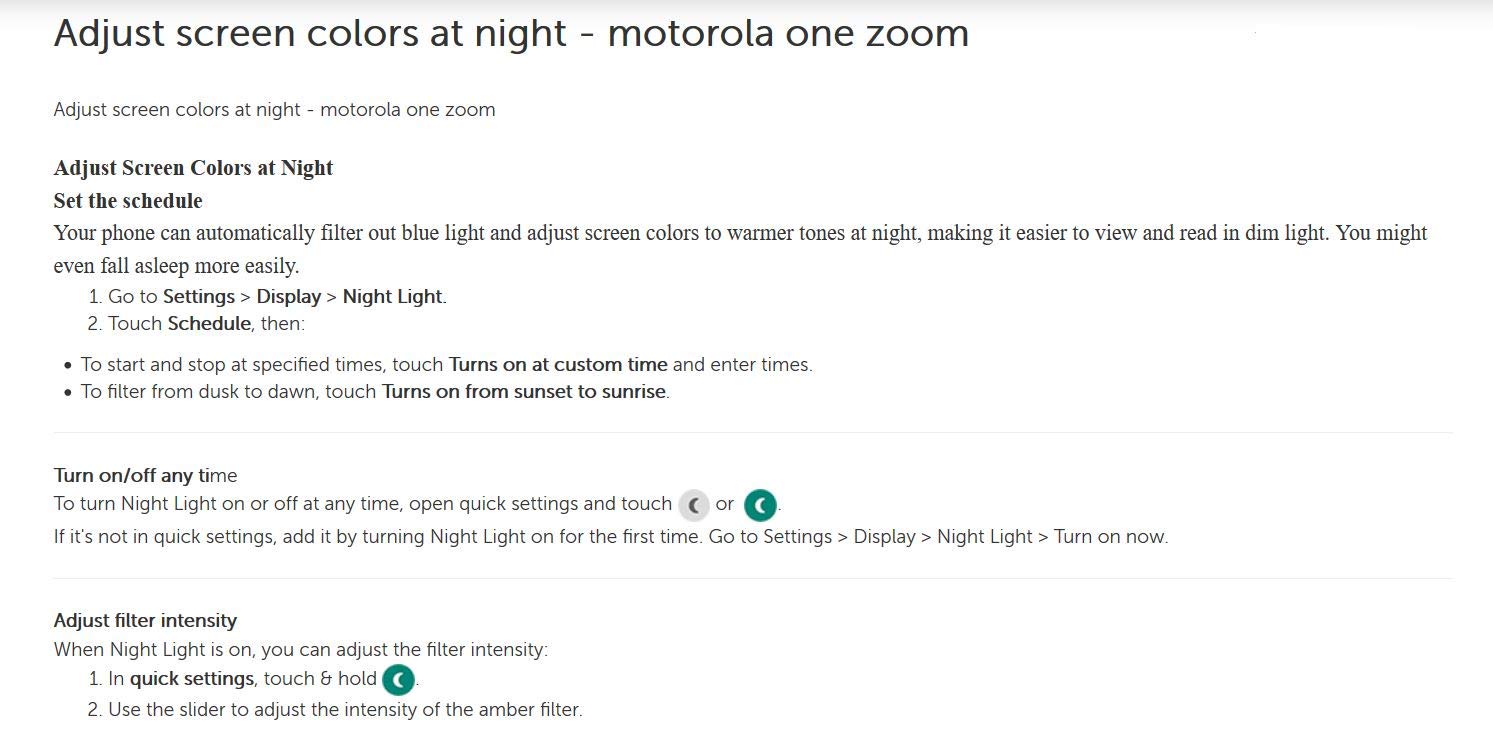Click the "Adjust filter intensity" heading
This screenshot has width=1493, height=729.
tap(145, 620)
